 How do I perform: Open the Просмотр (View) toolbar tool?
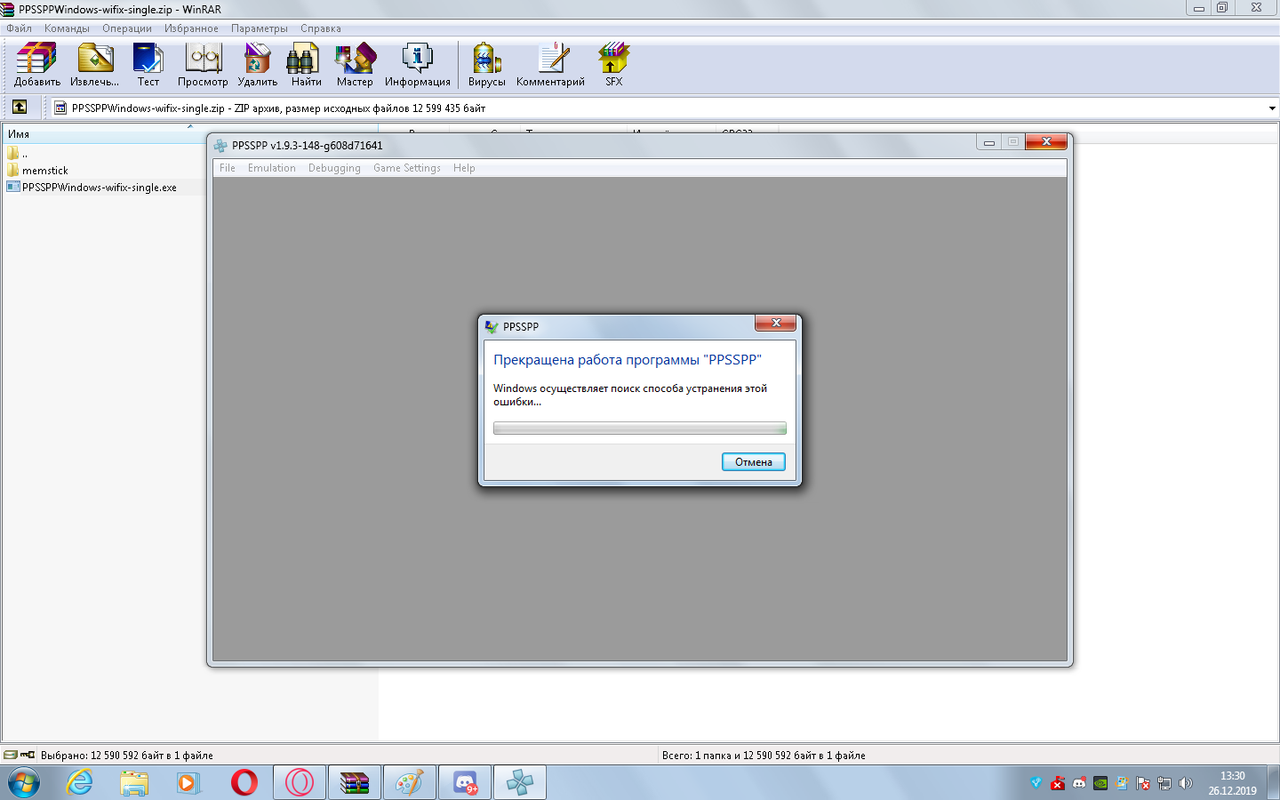pos(203,65)
